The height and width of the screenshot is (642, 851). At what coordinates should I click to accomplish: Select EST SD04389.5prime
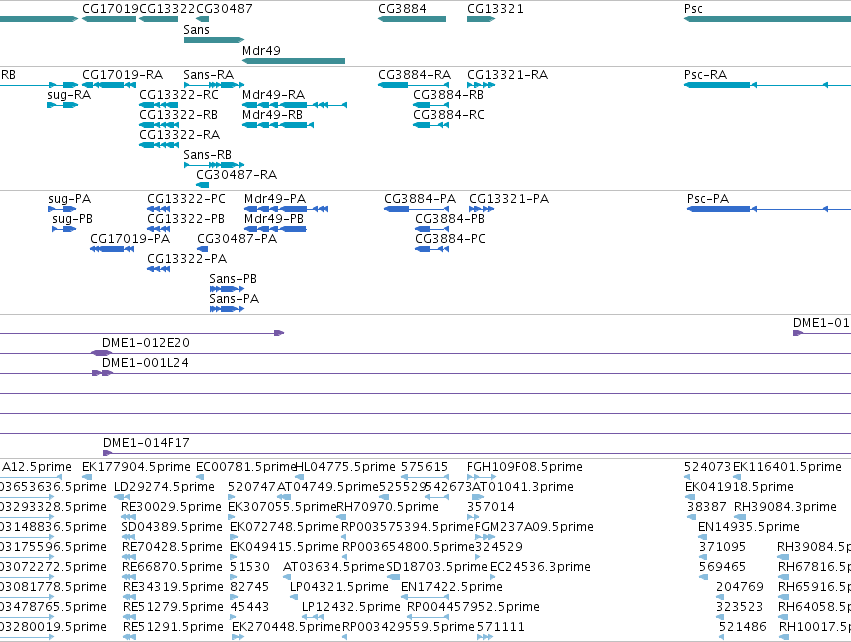pyautogui.click(x=172, y=527)
